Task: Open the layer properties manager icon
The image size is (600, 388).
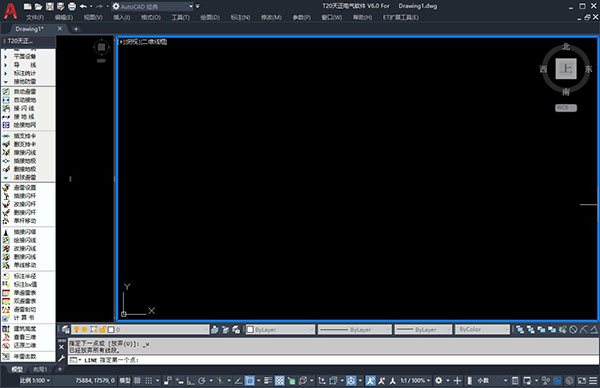Action: click(65, 329)
